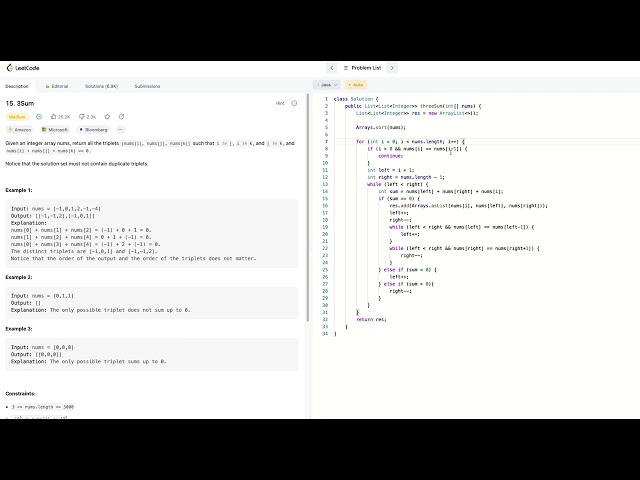640x480 pixels.
Task: Click the Example 3 heading
Action: [19, 329]
